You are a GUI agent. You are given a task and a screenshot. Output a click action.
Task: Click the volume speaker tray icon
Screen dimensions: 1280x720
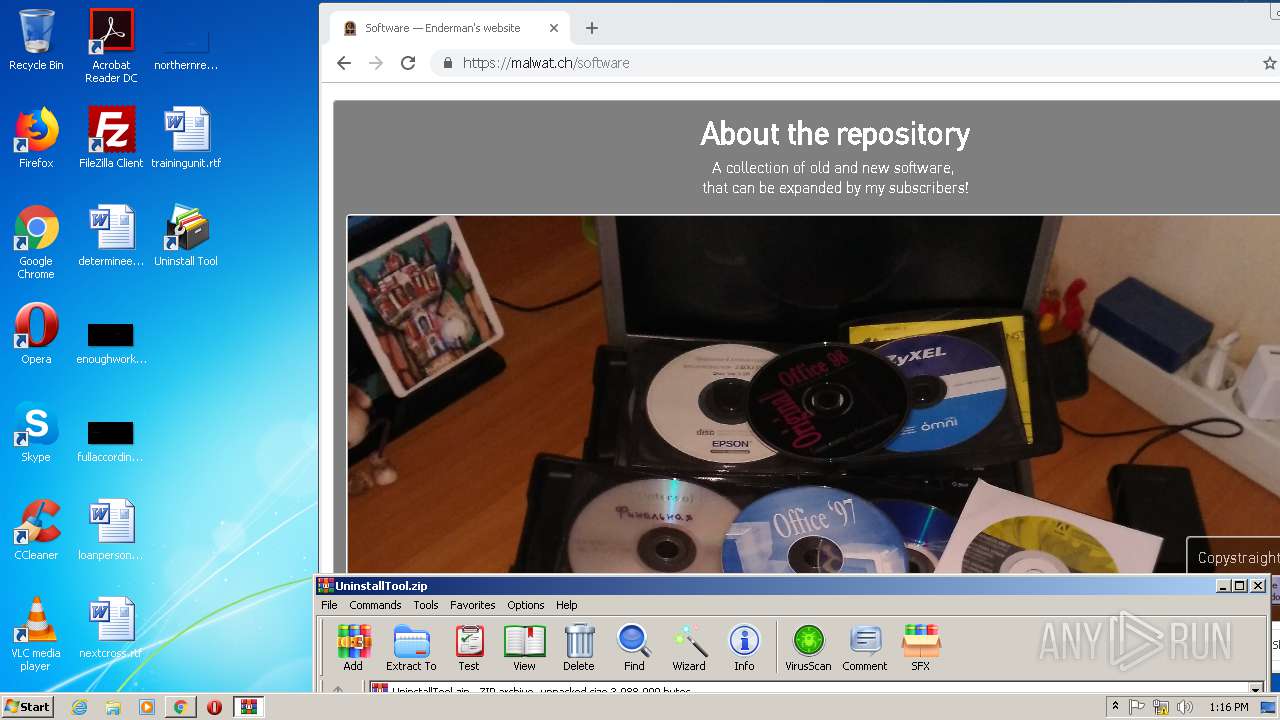click(1185, 707)
